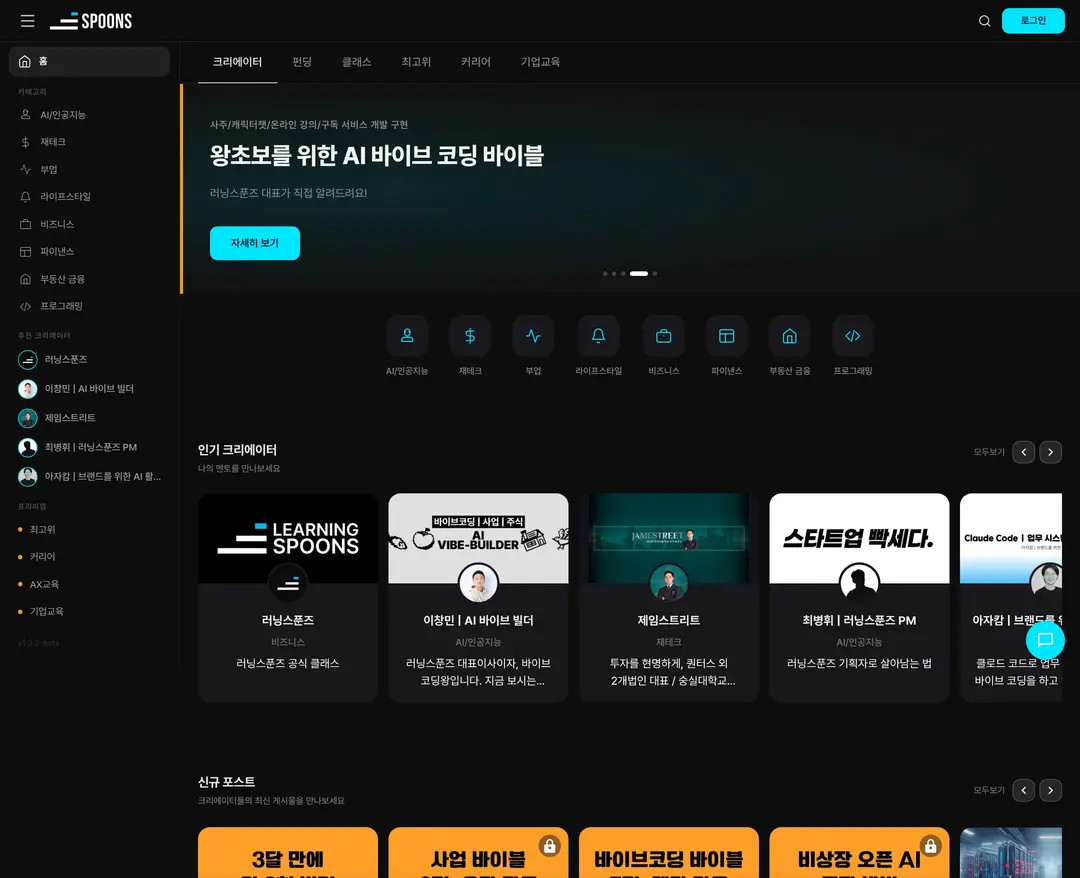Select the second banner carousel dot
Image resolution: width=1080 pixels, height=878 pixels.
[x=614, y=273]
